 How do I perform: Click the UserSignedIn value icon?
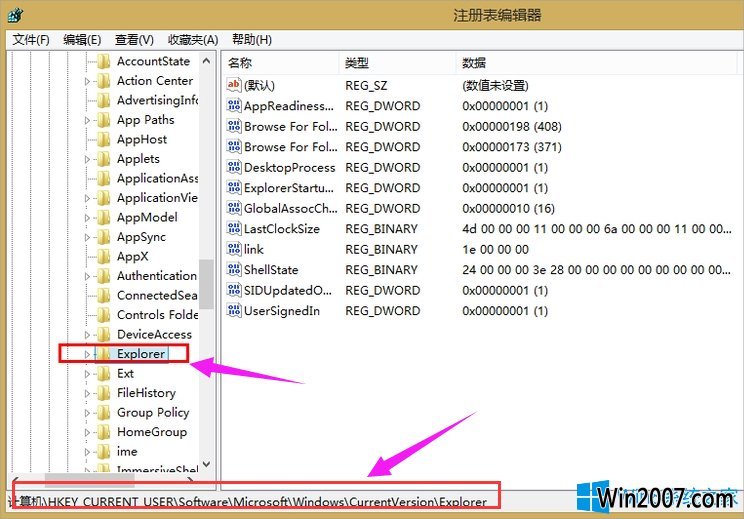coord(233,311)
